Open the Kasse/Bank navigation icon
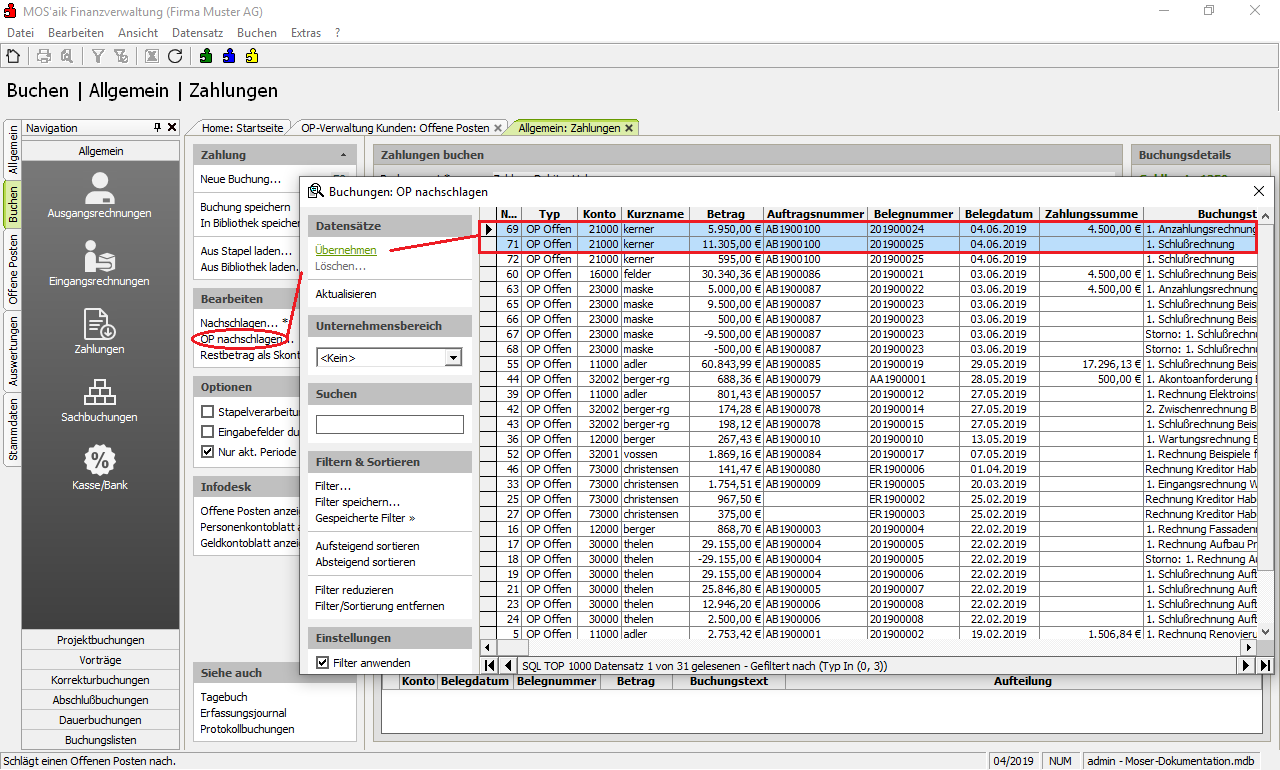1280x770 pixels. tap(99, 467)
